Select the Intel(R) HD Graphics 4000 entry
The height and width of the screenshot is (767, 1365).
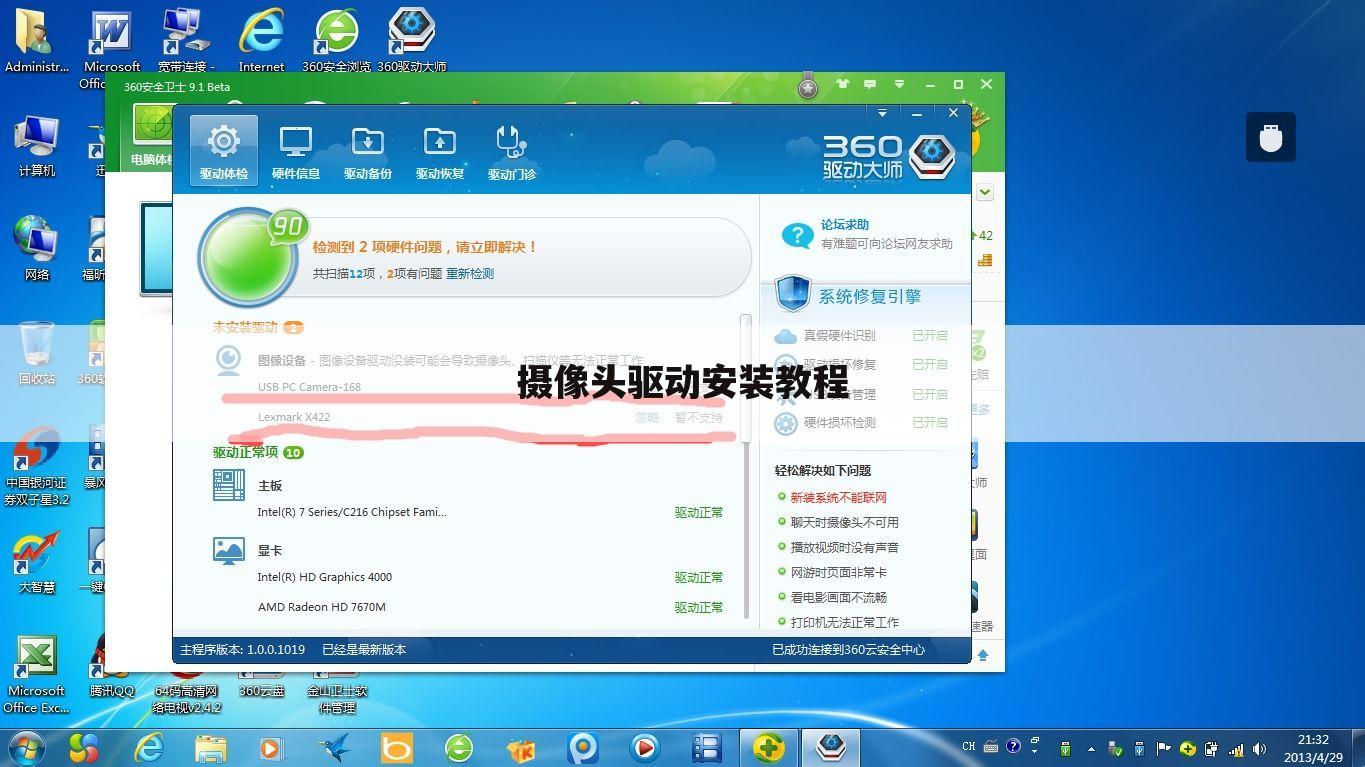coord(324,577)
